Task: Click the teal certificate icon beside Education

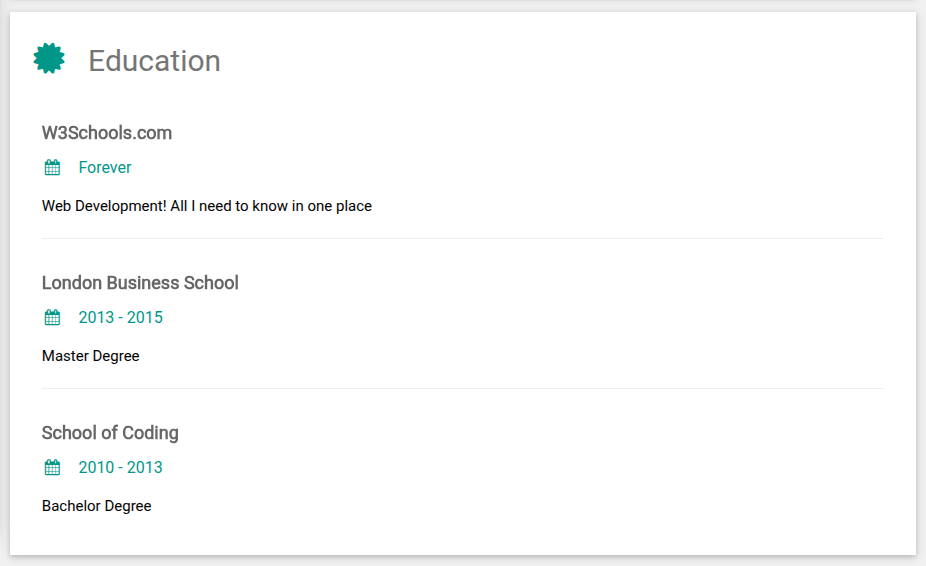Action: pyautogui.click(x=49, y=59)
